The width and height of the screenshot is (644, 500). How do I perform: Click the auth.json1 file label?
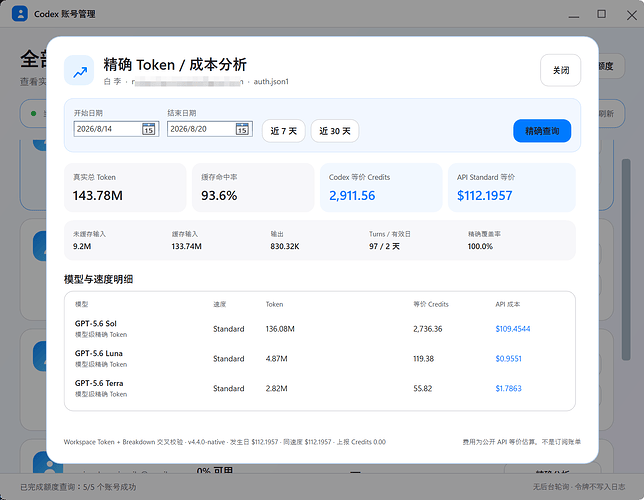[x=271, y=82]
